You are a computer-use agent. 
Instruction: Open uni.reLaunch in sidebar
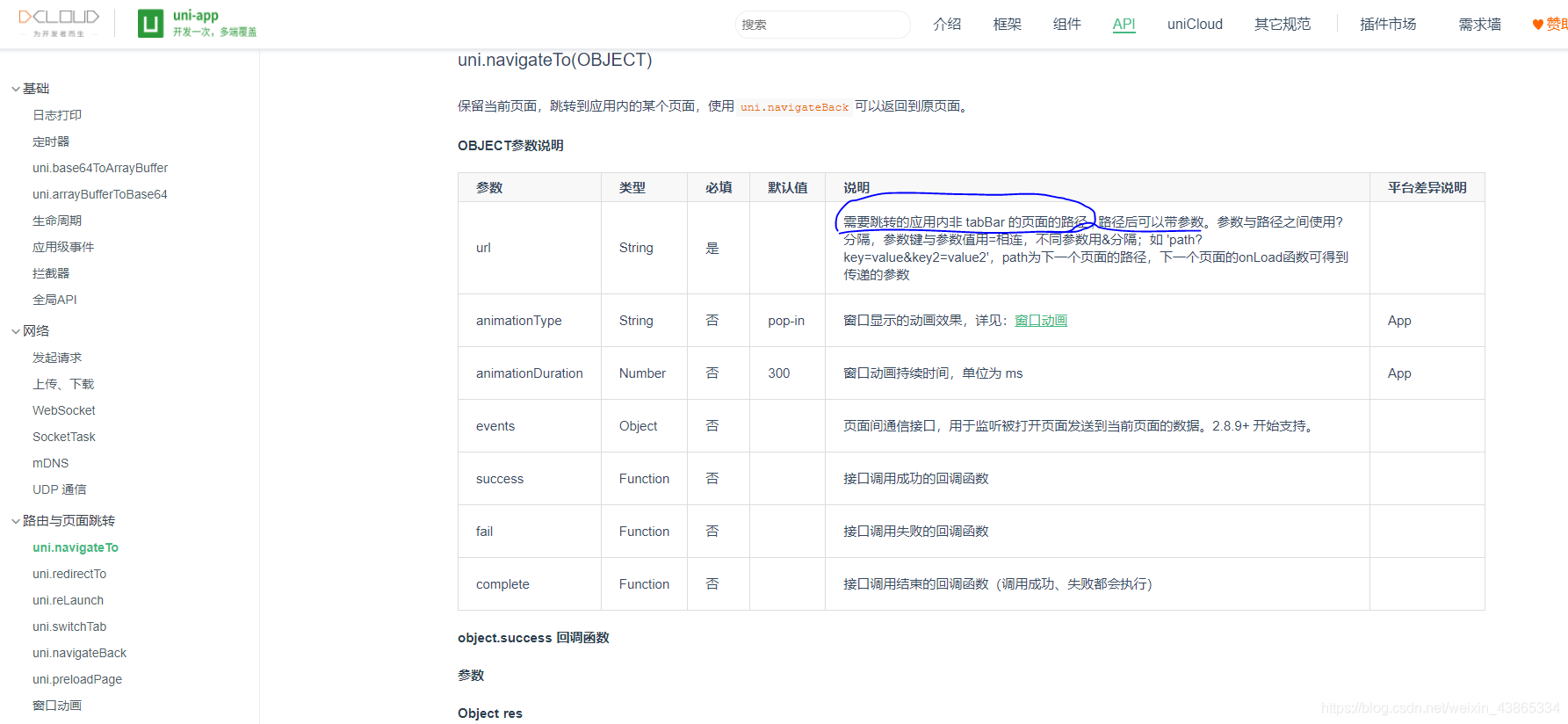click(x=68, y=600)
